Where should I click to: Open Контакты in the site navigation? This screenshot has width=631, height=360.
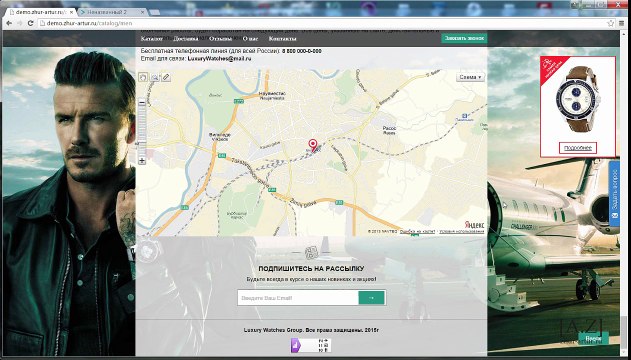pyautogui.click(x=283, y=39)
